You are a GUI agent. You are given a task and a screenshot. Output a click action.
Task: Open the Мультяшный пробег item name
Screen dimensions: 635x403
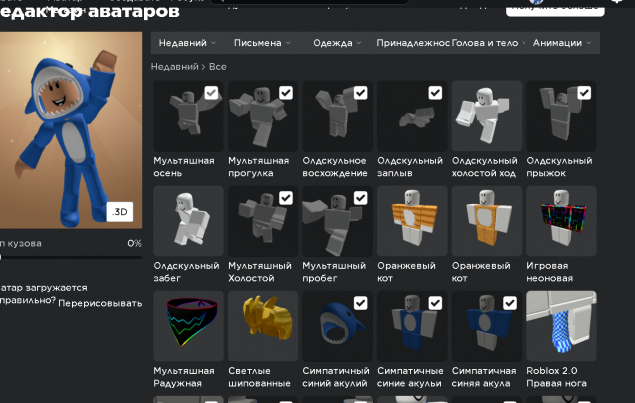334,272
